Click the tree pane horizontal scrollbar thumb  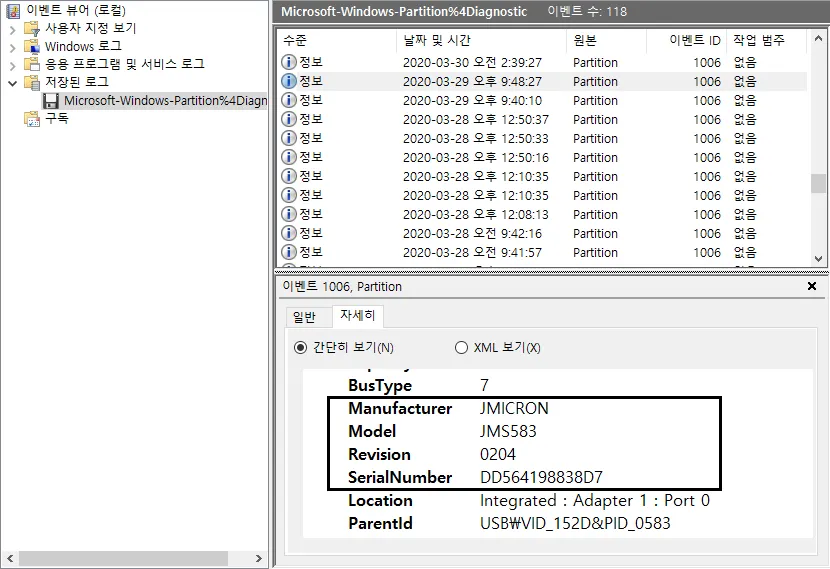tap(123, 558)
